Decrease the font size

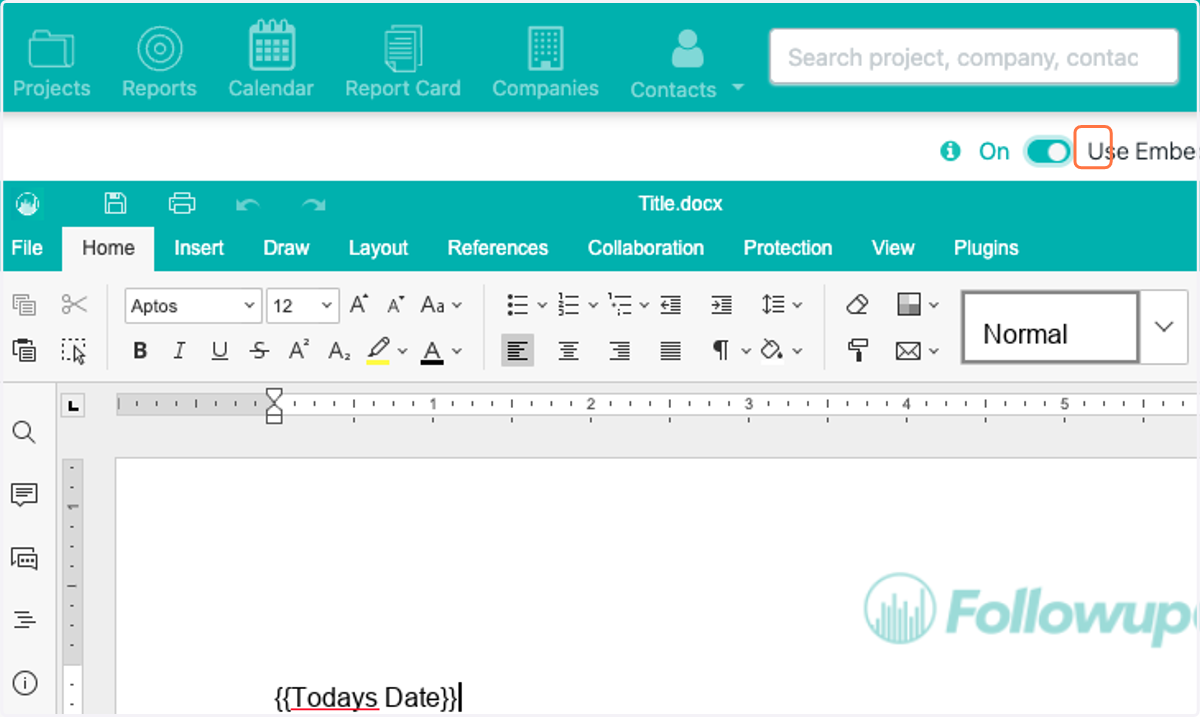point(396,305)
